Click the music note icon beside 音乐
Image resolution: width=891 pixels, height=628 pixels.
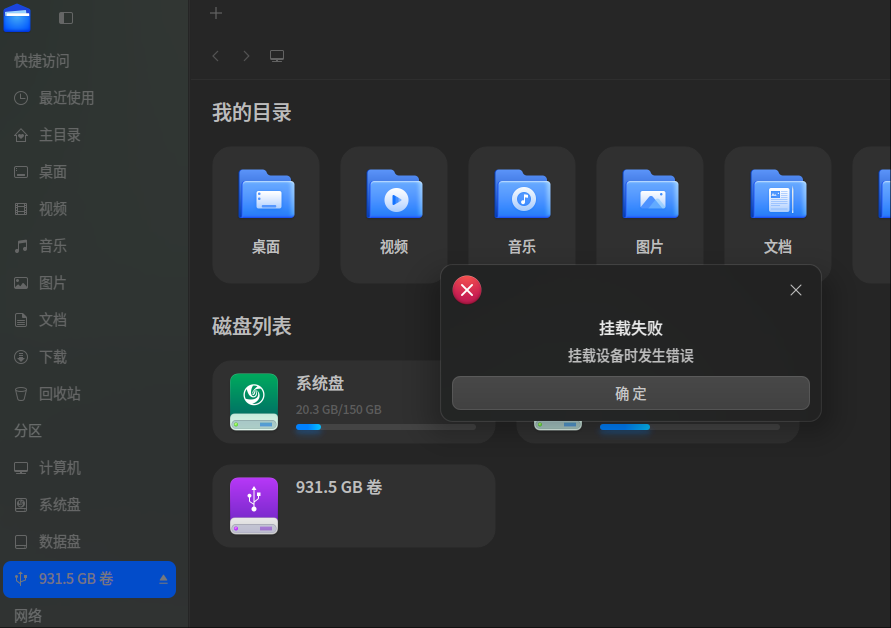21,246
